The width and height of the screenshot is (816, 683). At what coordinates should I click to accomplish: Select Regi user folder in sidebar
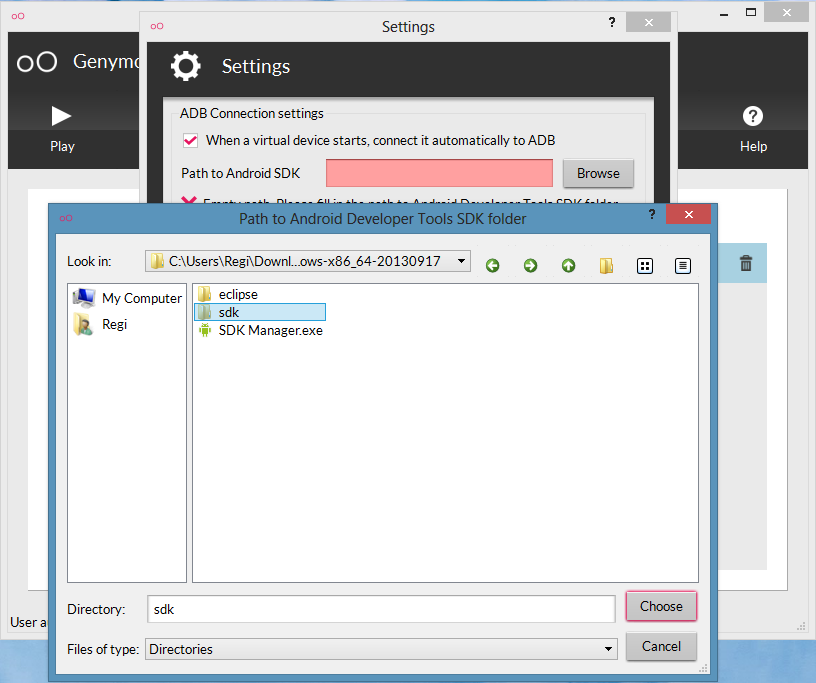[100, 324]
